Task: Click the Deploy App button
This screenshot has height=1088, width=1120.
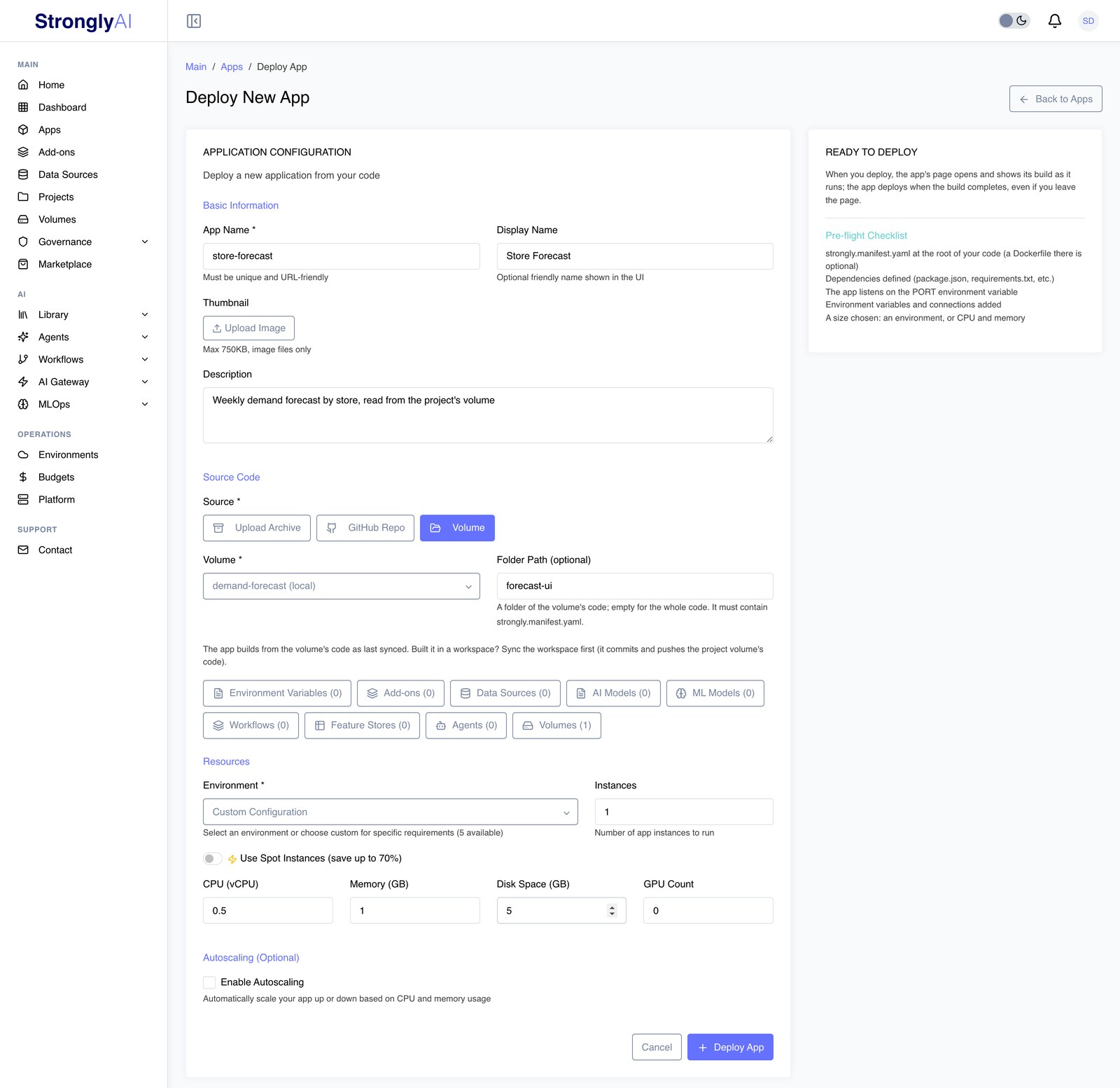Action: pyautogui.click(x=730, y=1047)
